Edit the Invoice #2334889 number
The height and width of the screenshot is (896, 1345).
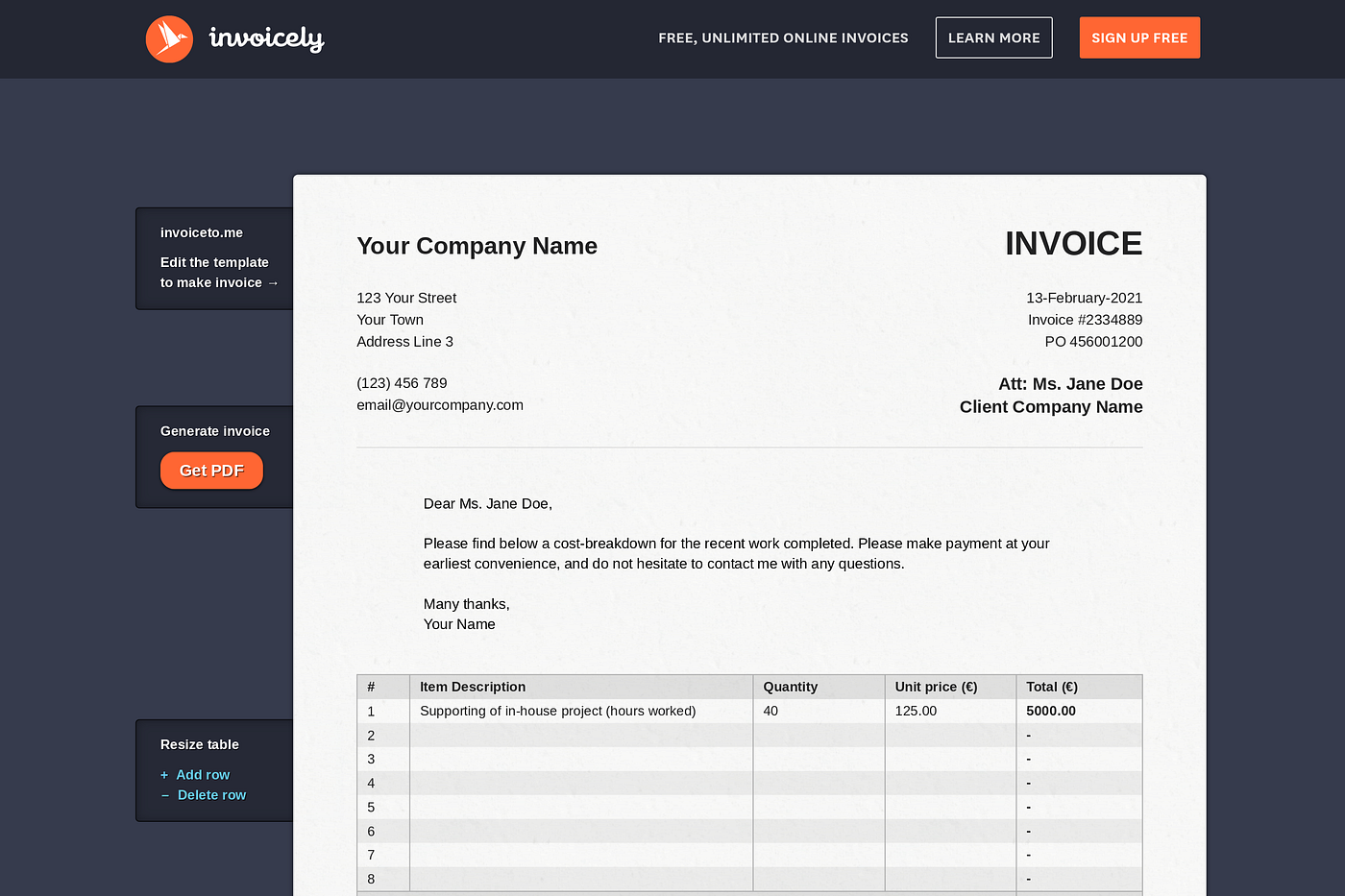(x=1085, y=320)
